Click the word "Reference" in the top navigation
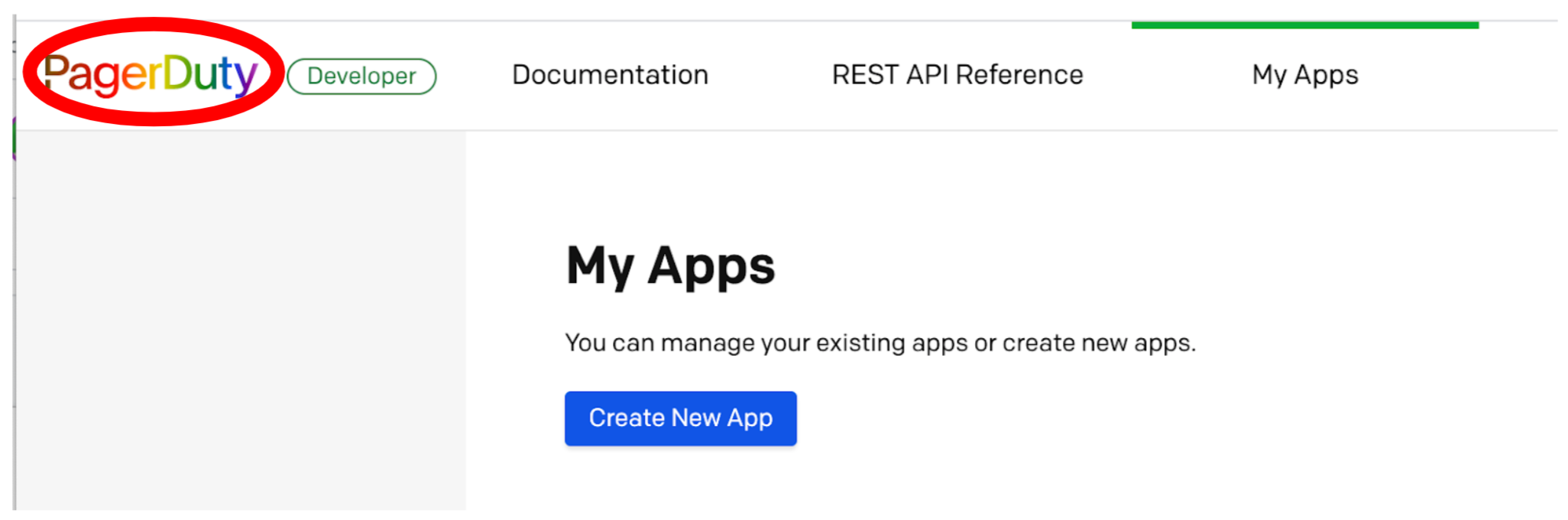 pyautogui.click(x=1019, y=75)
